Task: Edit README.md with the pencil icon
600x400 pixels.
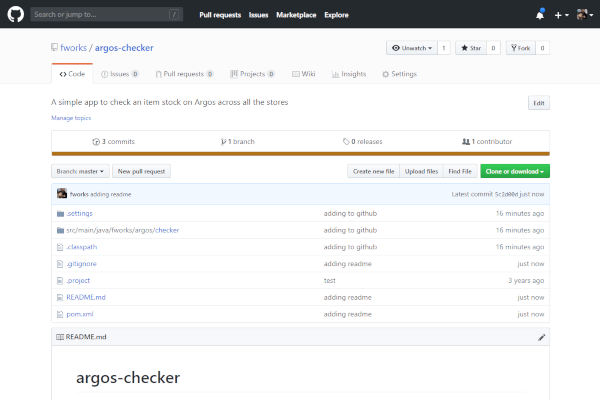Action: click(x=542, y=337)
